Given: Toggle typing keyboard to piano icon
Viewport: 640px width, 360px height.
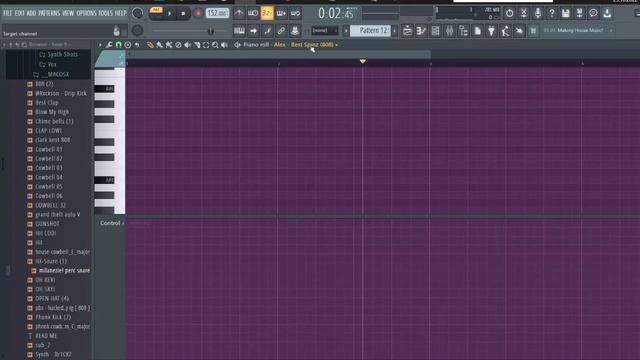Looking at the screenshot, I should click(x=239, y=31).
